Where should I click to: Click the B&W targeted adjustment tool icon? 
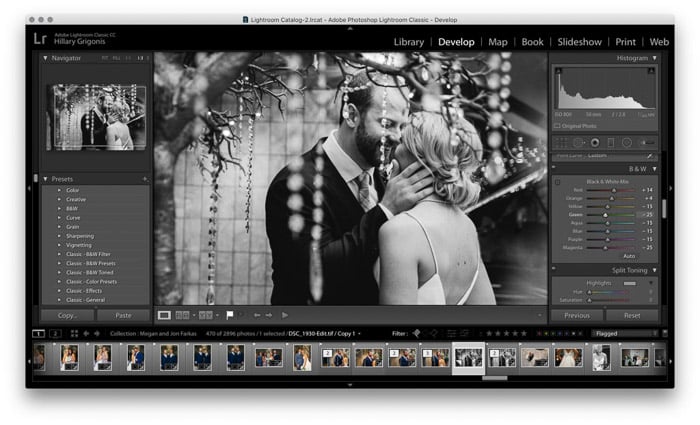pos(558,182)
